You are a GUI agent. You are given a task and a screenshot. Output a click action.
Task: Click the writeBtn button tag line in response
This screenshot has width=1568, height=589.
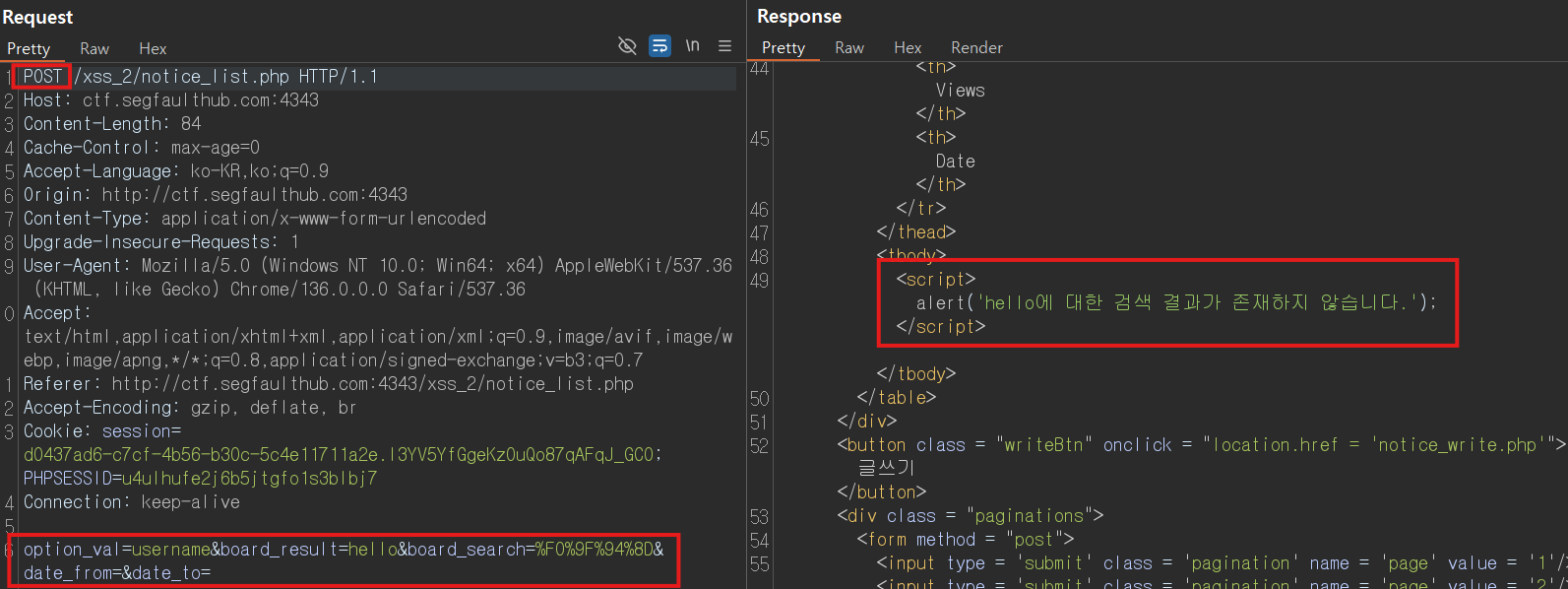click(x=1201, y=445)
